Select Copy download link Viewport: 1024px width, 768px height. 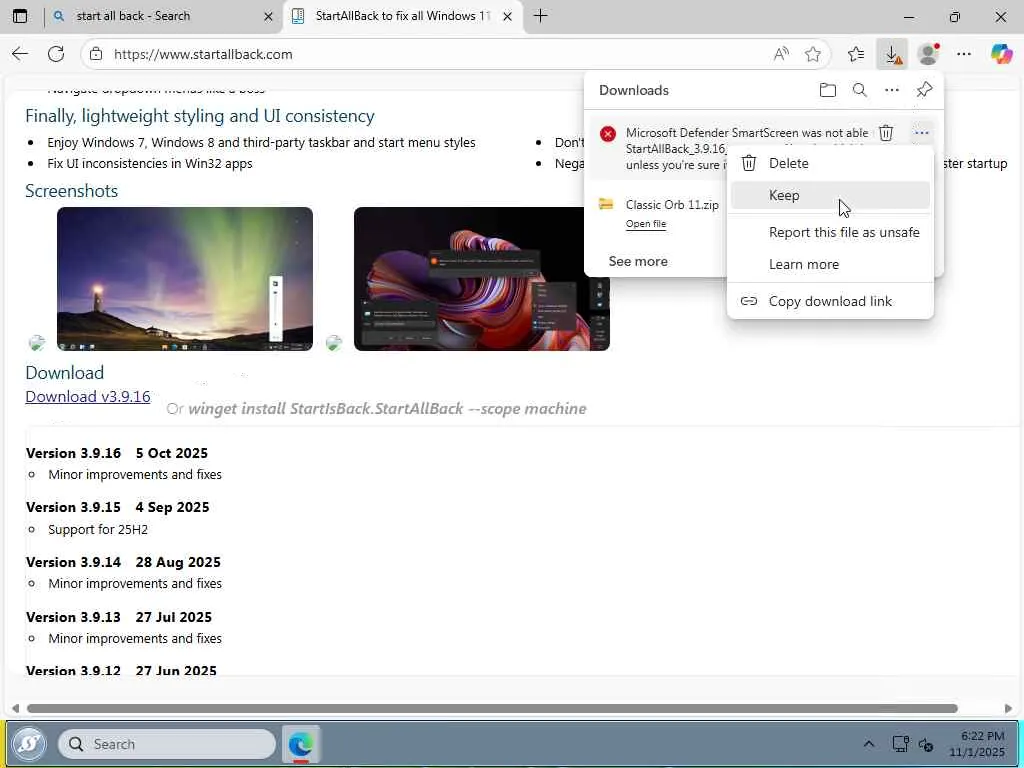pos(830,301)
